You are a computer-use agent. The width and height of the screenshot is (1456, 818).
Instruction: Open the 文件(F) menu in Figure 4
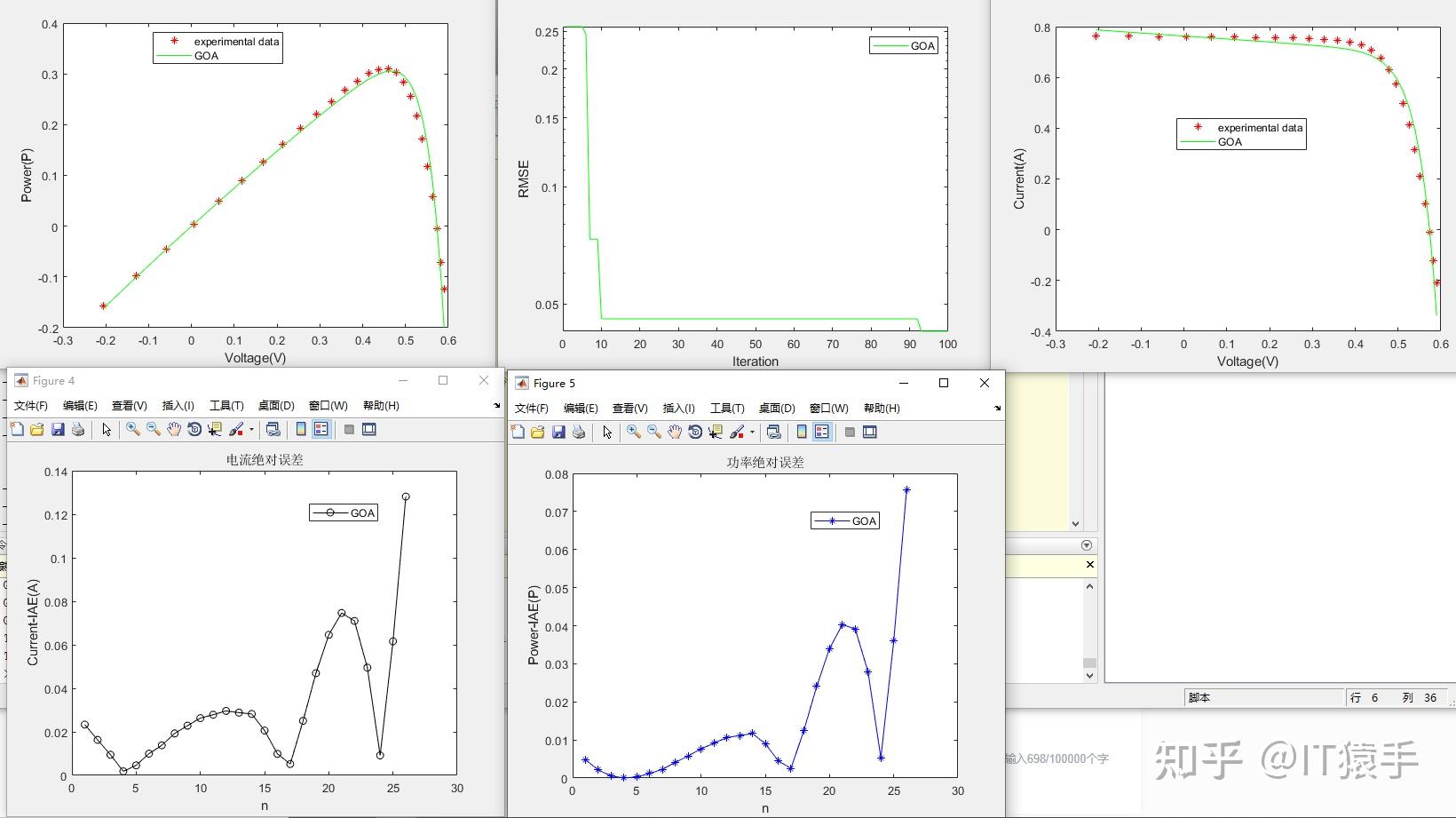point(29,405)
